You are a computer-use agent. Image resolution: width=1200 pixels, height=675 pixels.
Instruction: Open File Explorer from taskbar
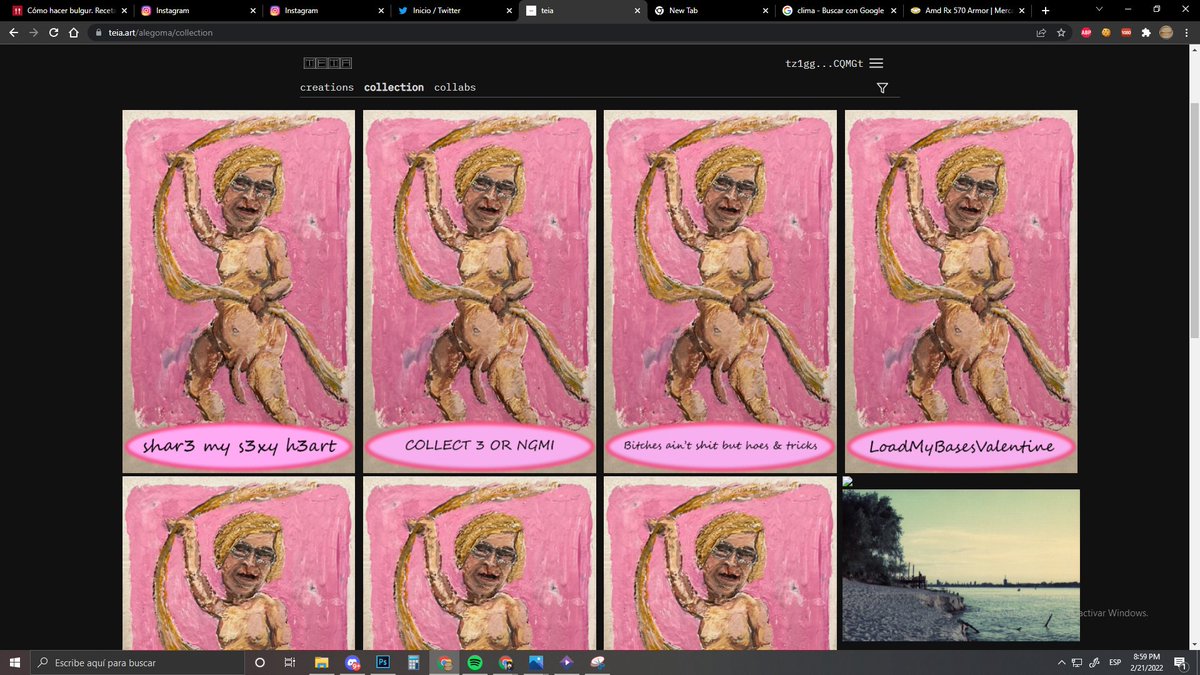click(322, 662)
